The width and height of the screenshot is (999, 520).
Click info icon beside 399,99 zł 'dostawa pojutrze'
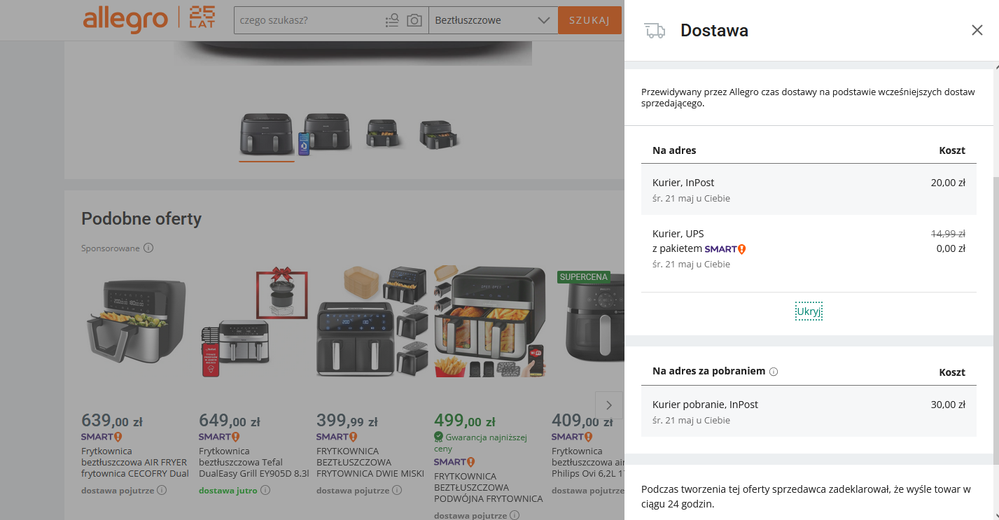(x=397, y=490)
